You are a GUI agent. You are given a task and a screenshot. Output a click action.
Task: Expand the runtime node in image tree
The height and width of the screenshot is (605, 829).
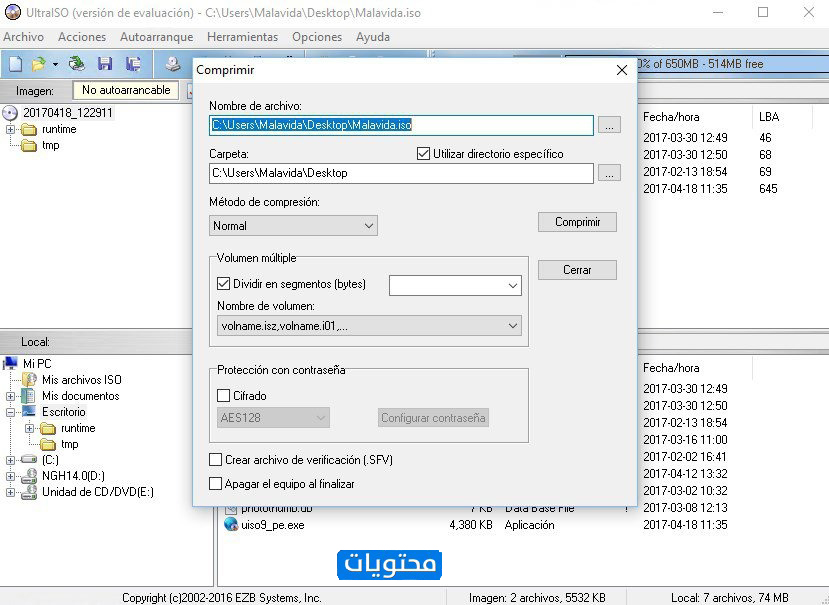click(10, 130)
